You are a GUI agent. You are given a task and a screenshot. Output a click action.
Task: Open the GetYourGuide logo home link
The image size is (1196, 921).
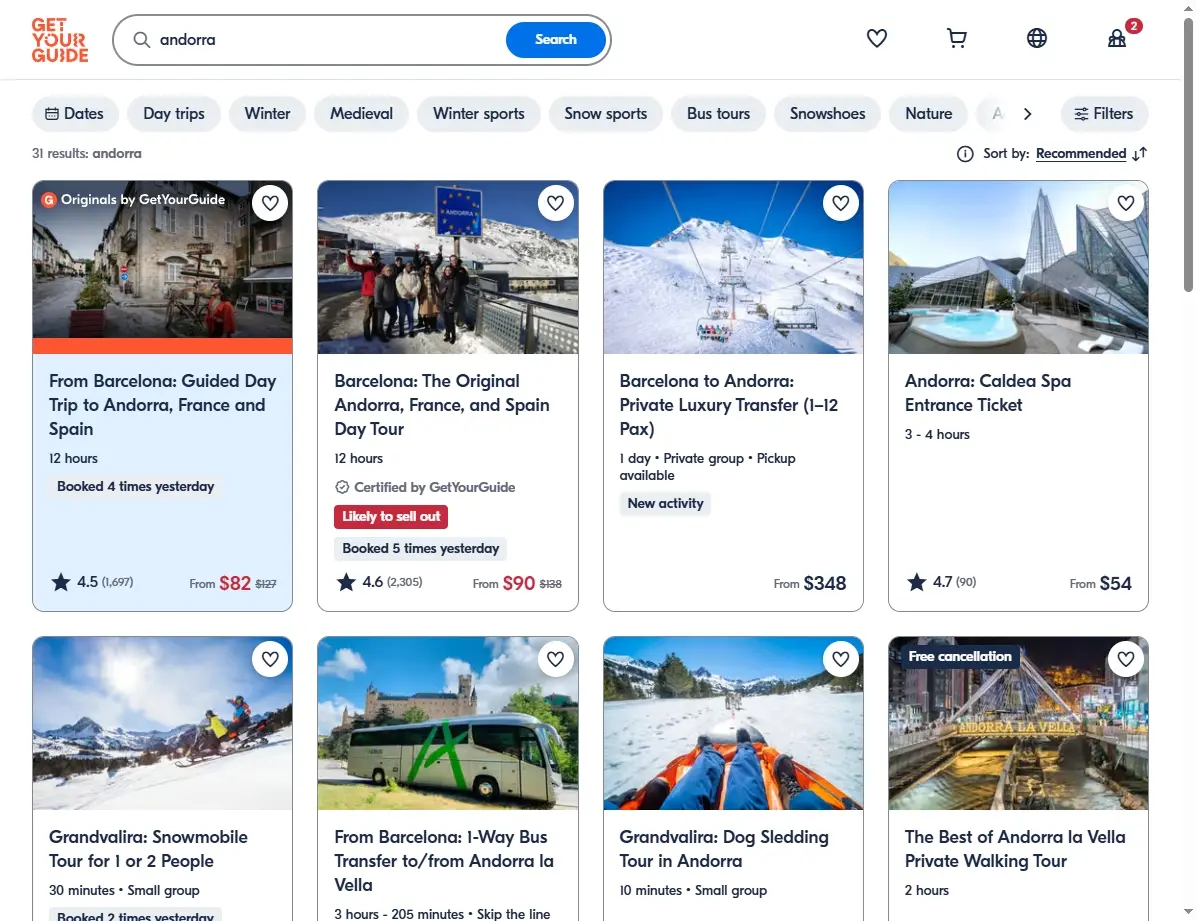pos(59,40)
